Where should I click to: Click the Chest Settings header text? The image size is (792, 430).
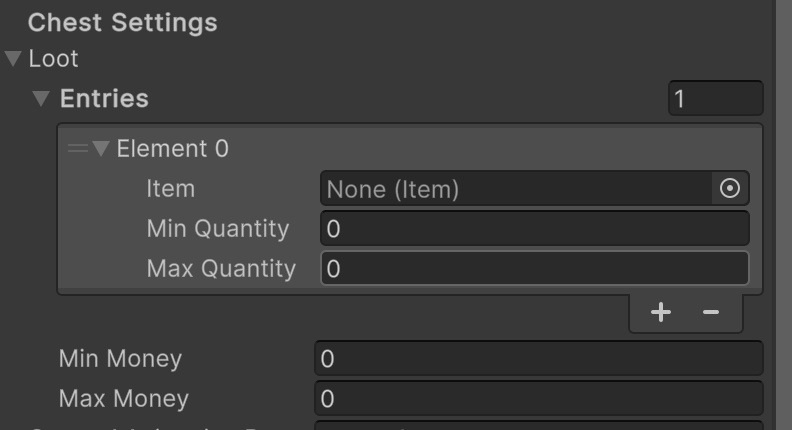(122, 22)
